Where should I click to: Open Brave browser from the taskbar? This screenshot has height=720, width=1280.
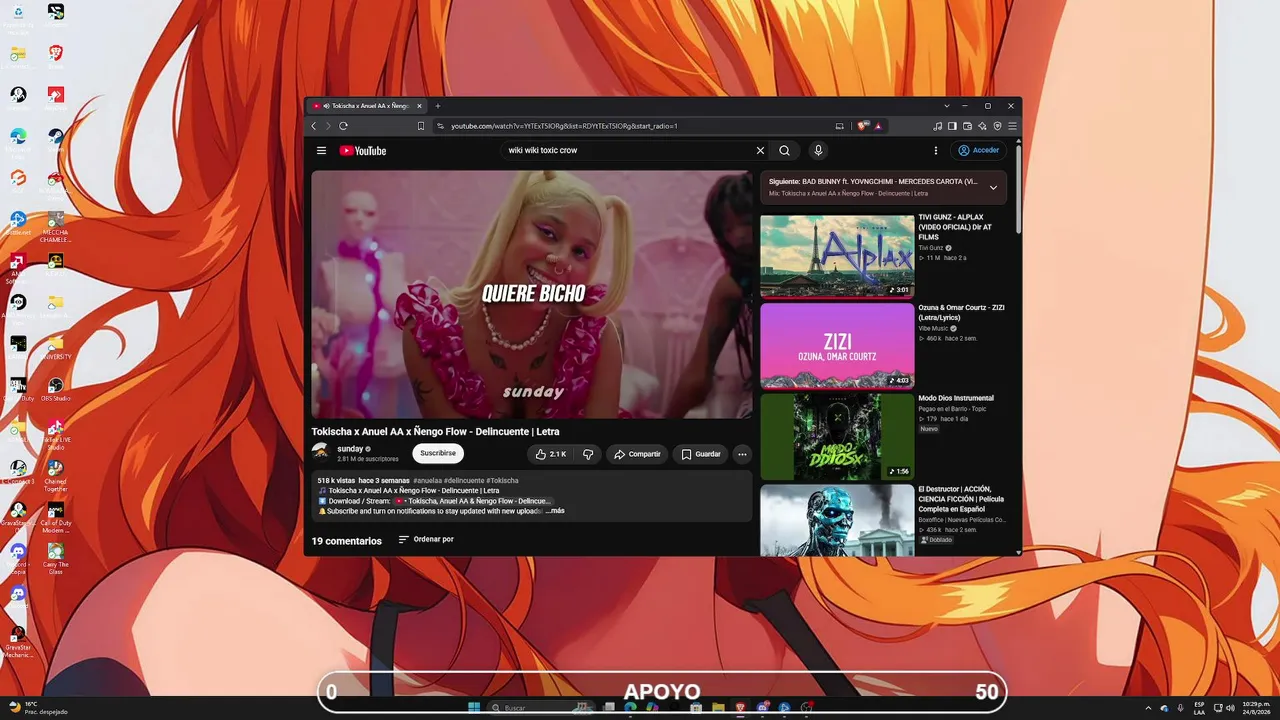click(740, 708)
